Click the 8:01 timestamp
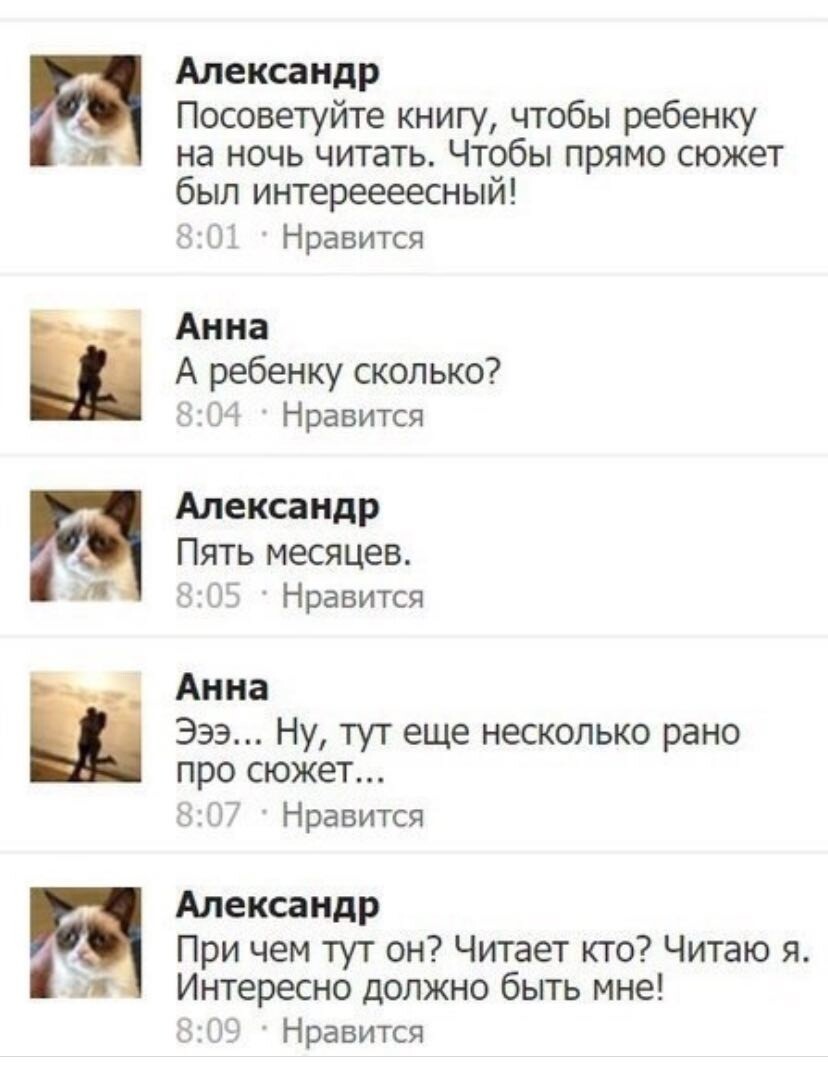The width and height of the screenshot is (828, 1070). [208, 237]
